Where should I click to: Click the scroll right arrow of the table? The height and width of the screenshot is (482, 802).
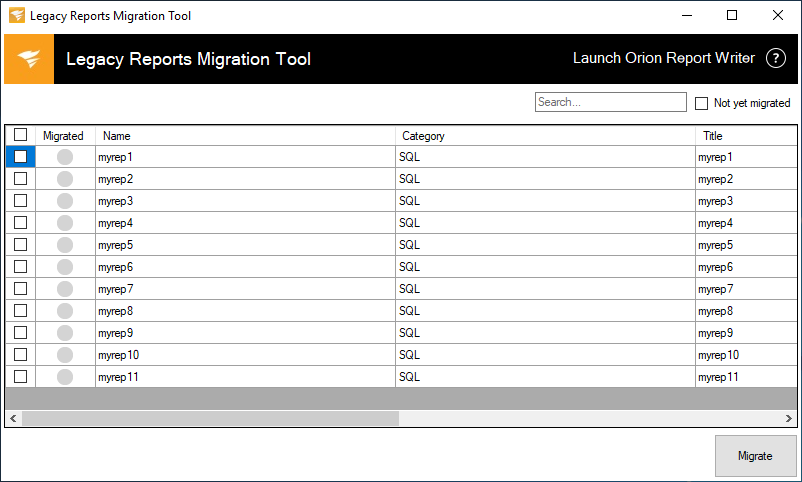click(x=789, y=418)
